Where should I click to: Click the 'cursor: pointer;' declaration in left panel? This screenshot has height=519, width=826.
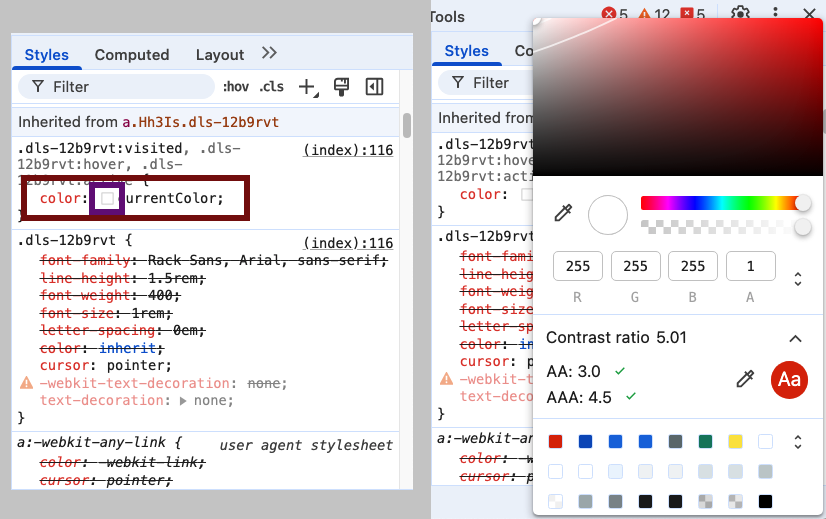coord(105,365)
